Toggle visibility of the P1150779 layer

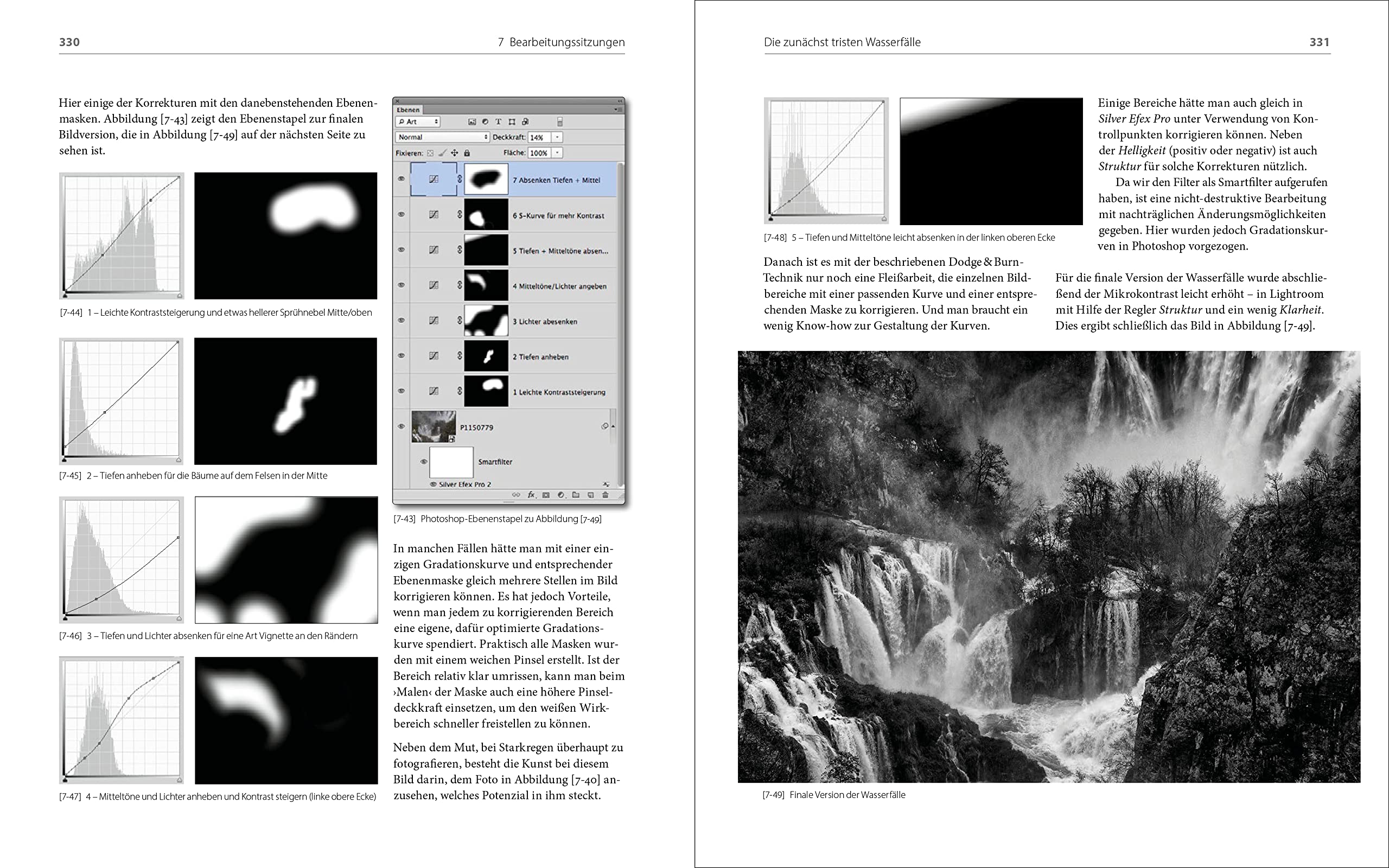401,426
